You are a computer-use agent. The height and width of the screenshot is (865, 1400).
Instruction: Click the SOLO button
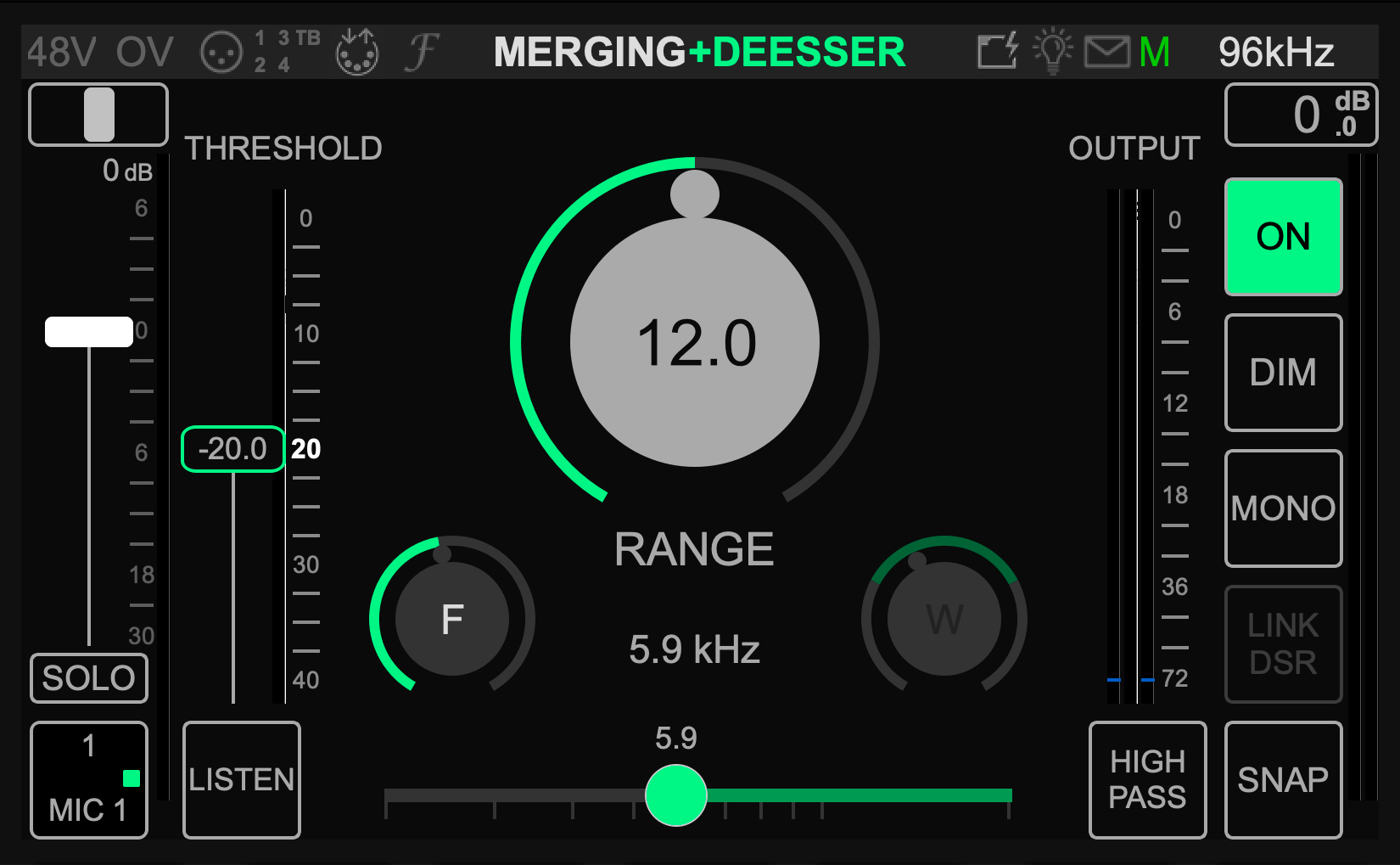point(89,678)
